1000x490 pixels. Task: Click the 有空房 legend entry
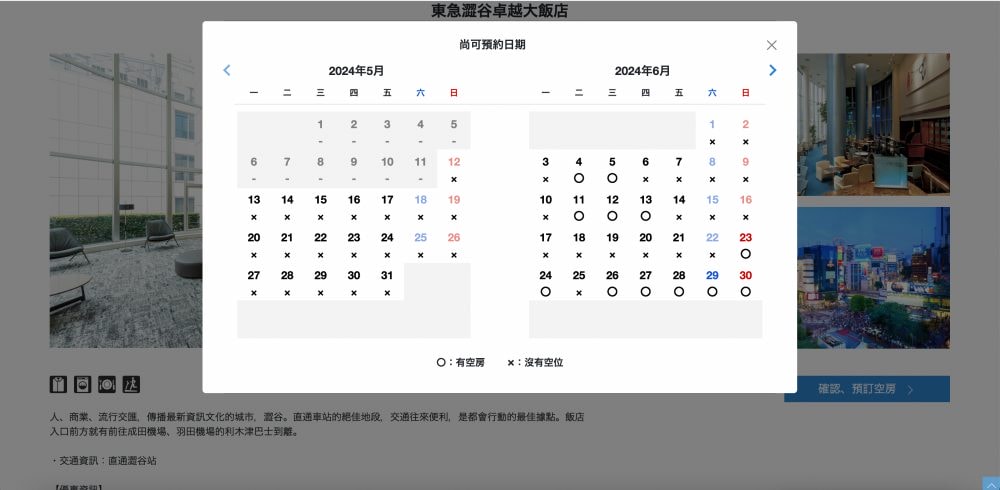coord(460,362)
